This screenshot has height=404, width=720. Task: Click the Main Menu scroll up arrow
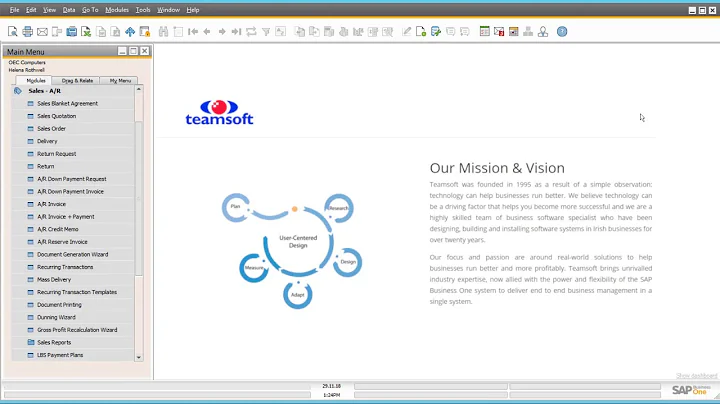[139, 89]
